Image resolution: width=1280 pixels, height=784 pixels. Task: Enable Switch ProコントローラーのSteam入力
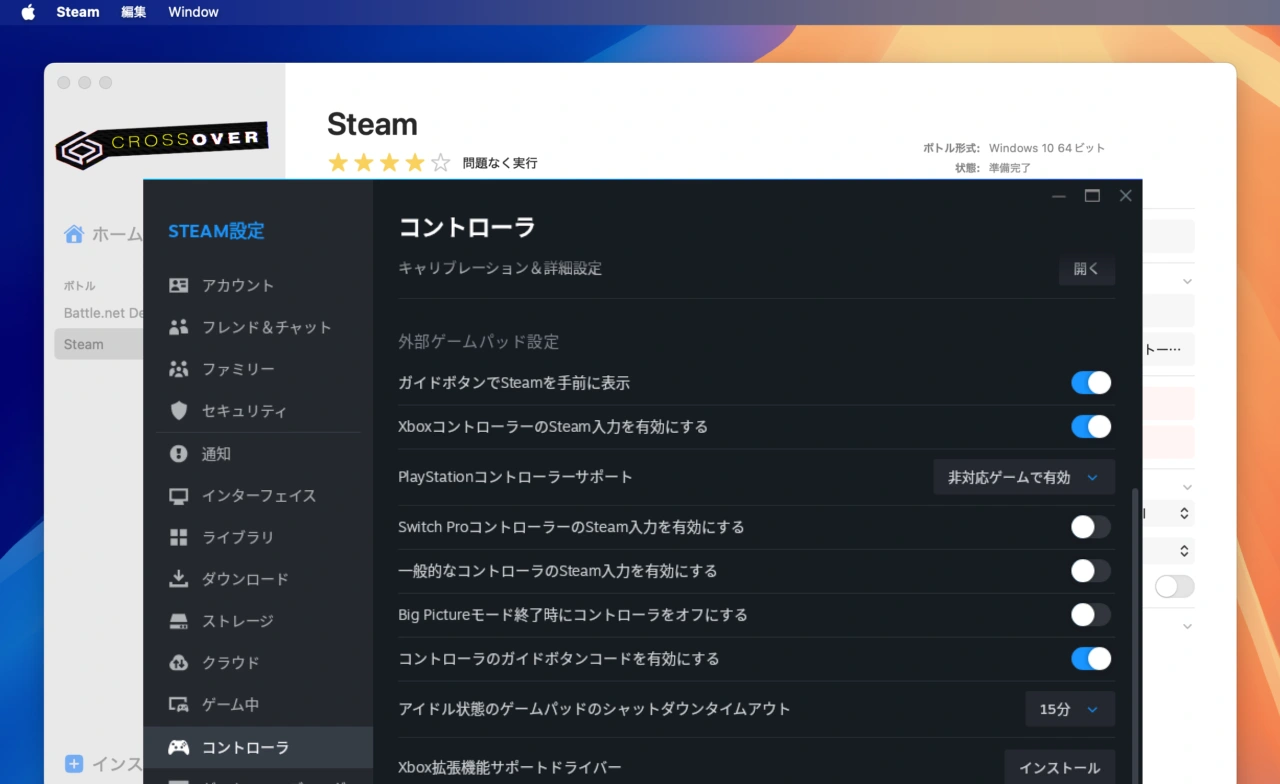click(1090, 527)
